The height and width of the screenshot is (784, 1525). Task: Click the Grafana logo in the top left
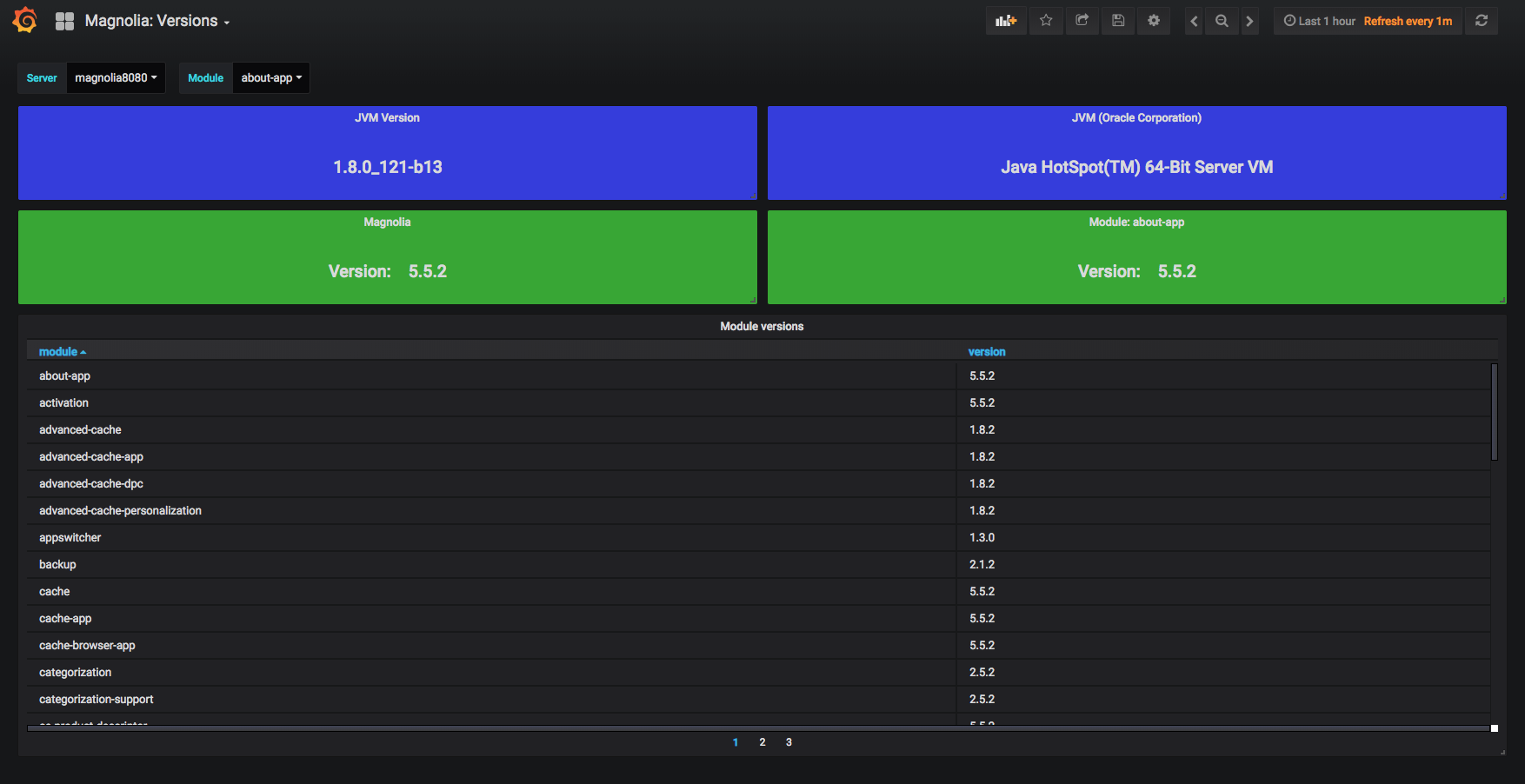pyautogui.click(x=24, y=19)
